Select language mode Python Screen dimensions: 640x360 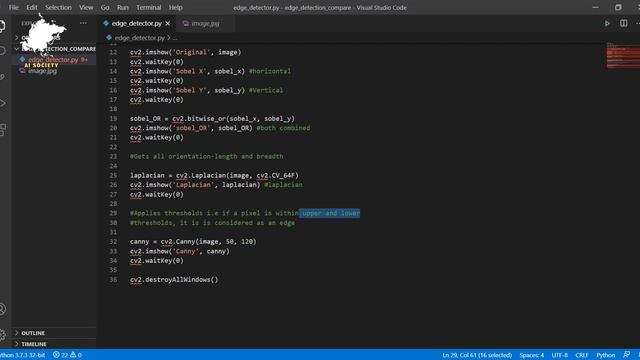(606, 355)
